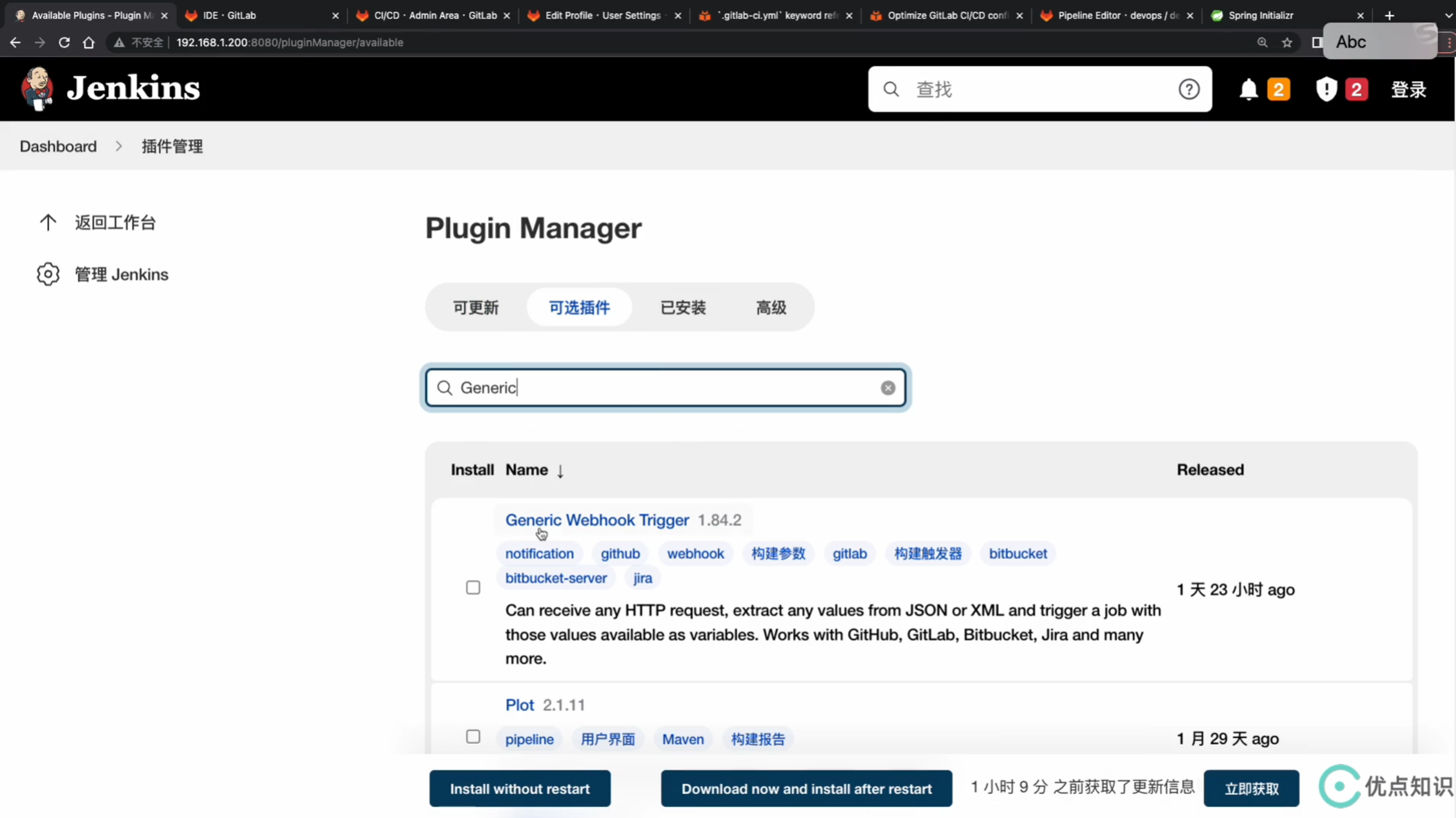Switch to the Edit Profile browser tab
Screen dimensions: 1456x818
pos(604,15)
